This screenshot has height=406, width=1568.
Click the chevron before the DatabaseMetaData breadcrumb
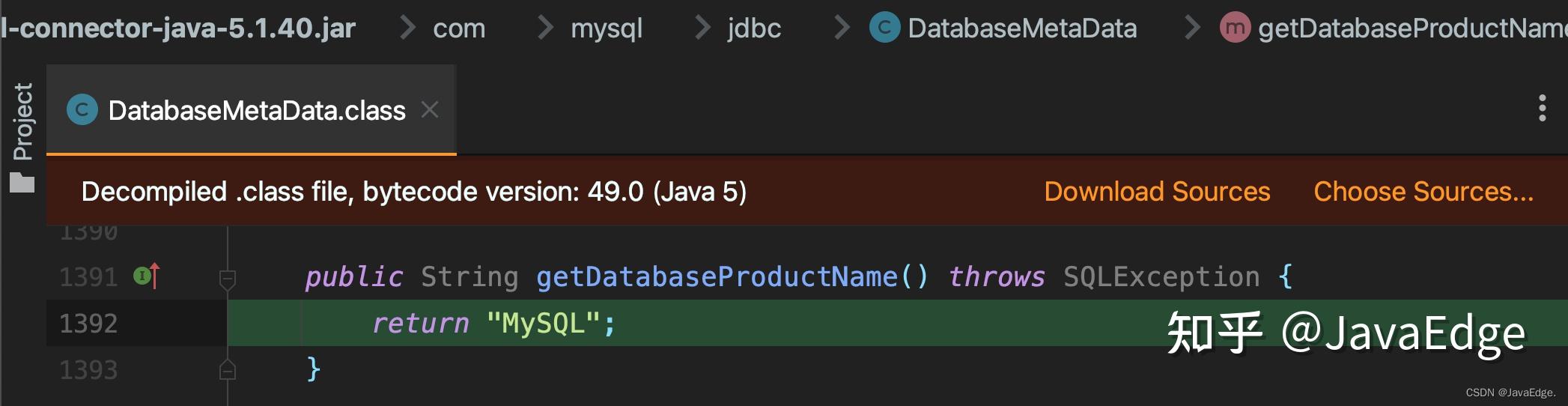pyautogui.click(x=842, y=28)
